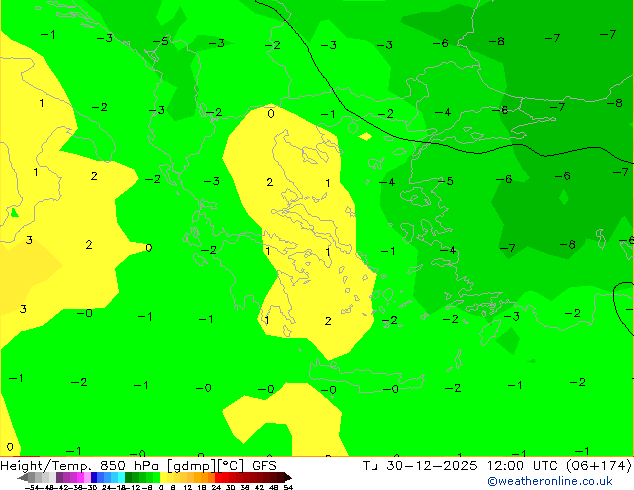Click the '30-12-2025' forecast date
This screenshot has height=490, width=634.
(431, 466)
